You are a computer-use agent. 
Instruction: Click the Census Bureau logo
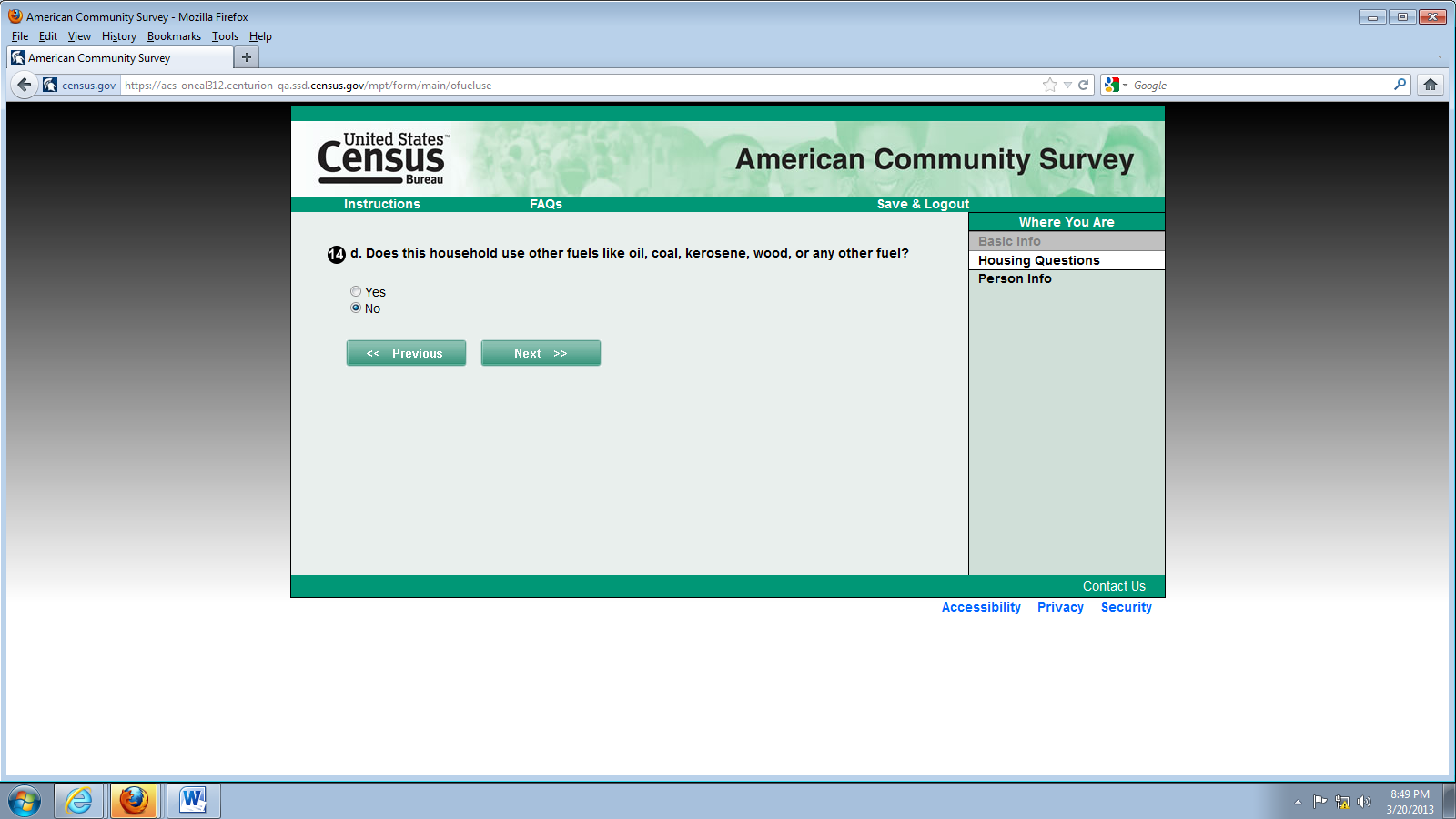[x=382, y=158]
